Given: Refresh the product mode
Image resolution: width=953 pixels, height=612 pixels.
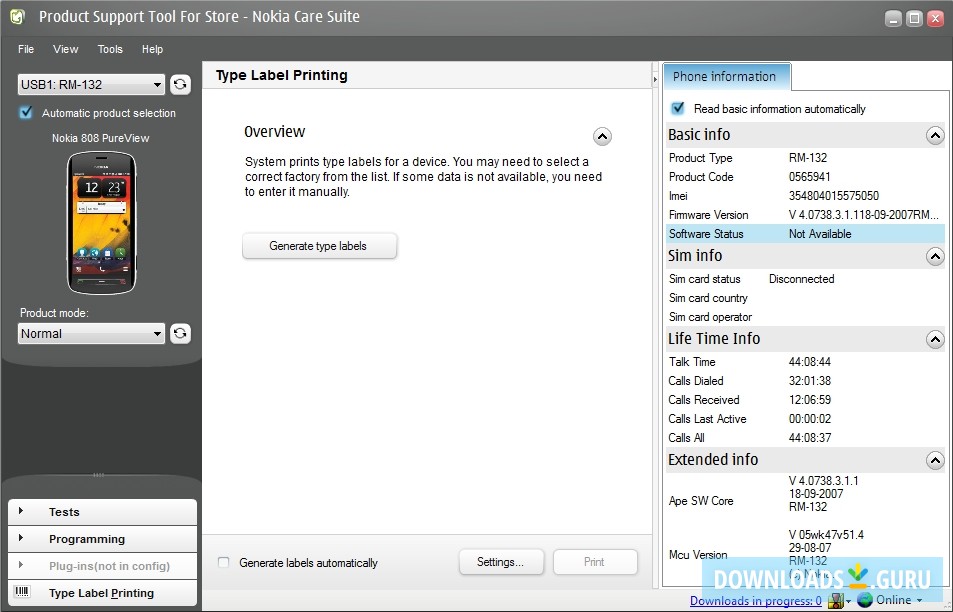Looking at the screenshot, I should tap(180, 333).
